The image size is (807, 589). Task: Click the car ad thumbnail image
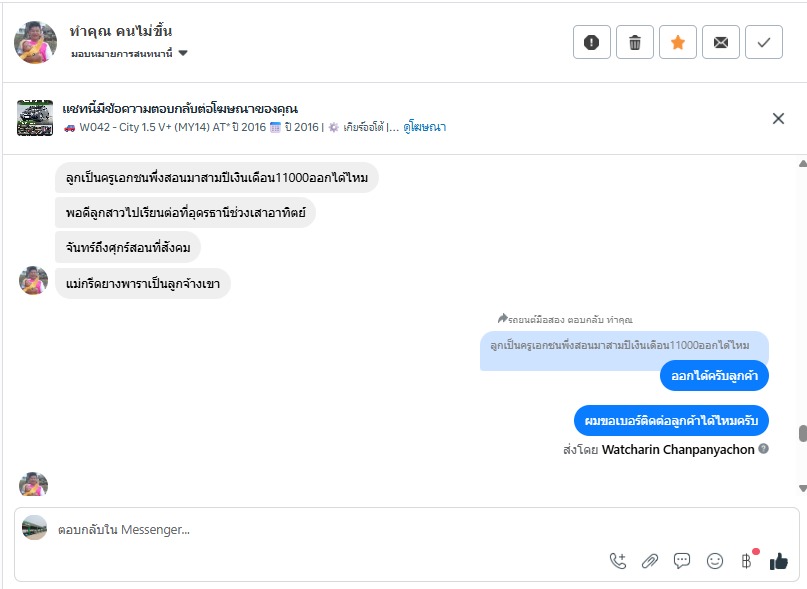click(35, 118)
